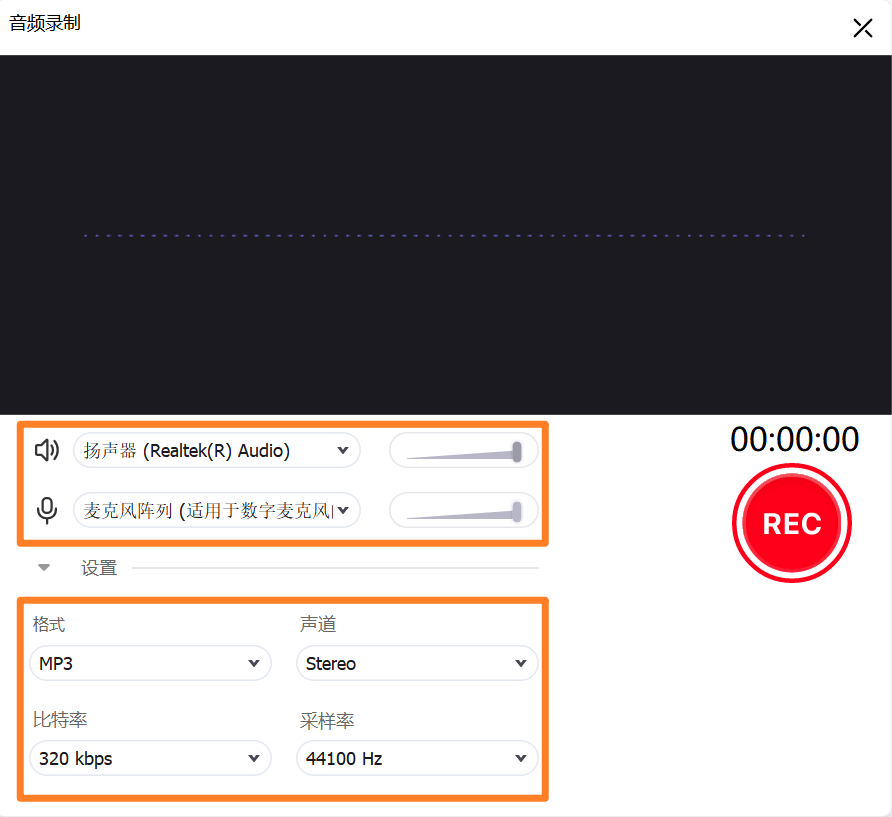Adjust the speaker volume slider

tap(464, 451)
